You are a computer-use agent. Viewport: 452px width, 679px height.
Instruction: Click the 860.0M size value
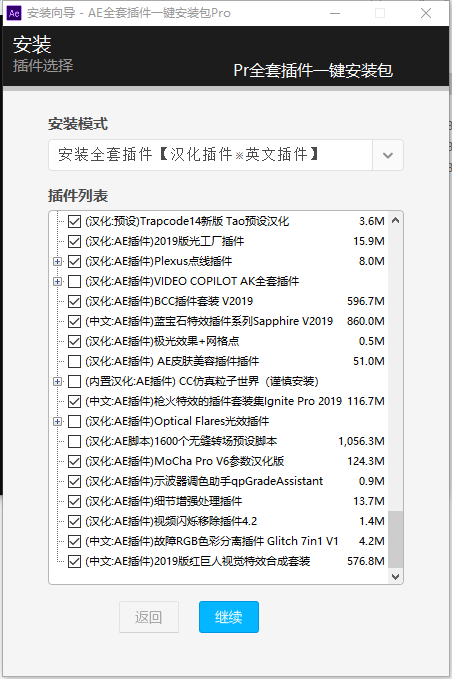[x=366, y=321]
